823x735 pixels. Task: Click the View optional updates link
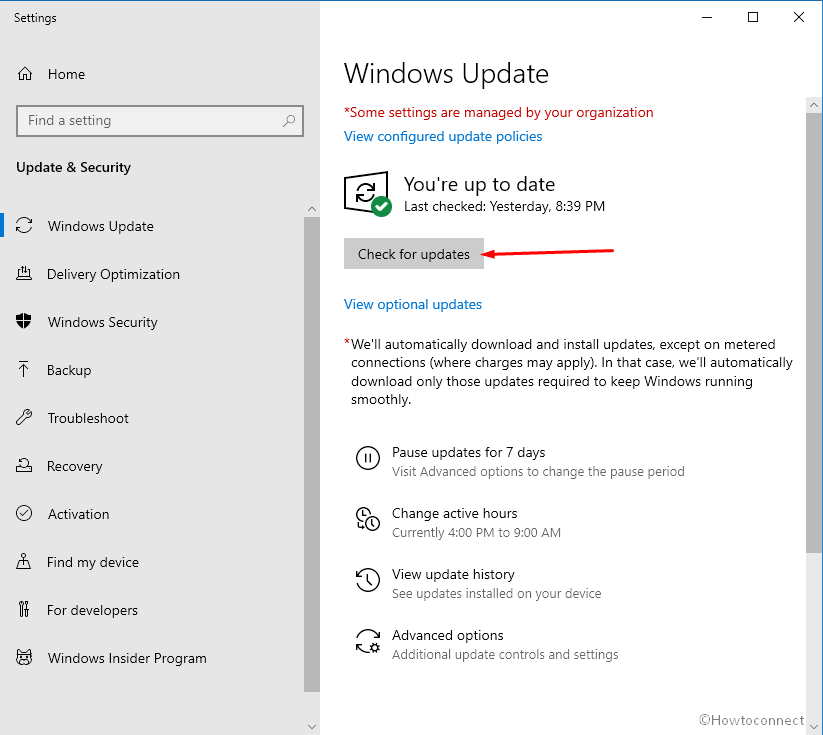[413, 304]
